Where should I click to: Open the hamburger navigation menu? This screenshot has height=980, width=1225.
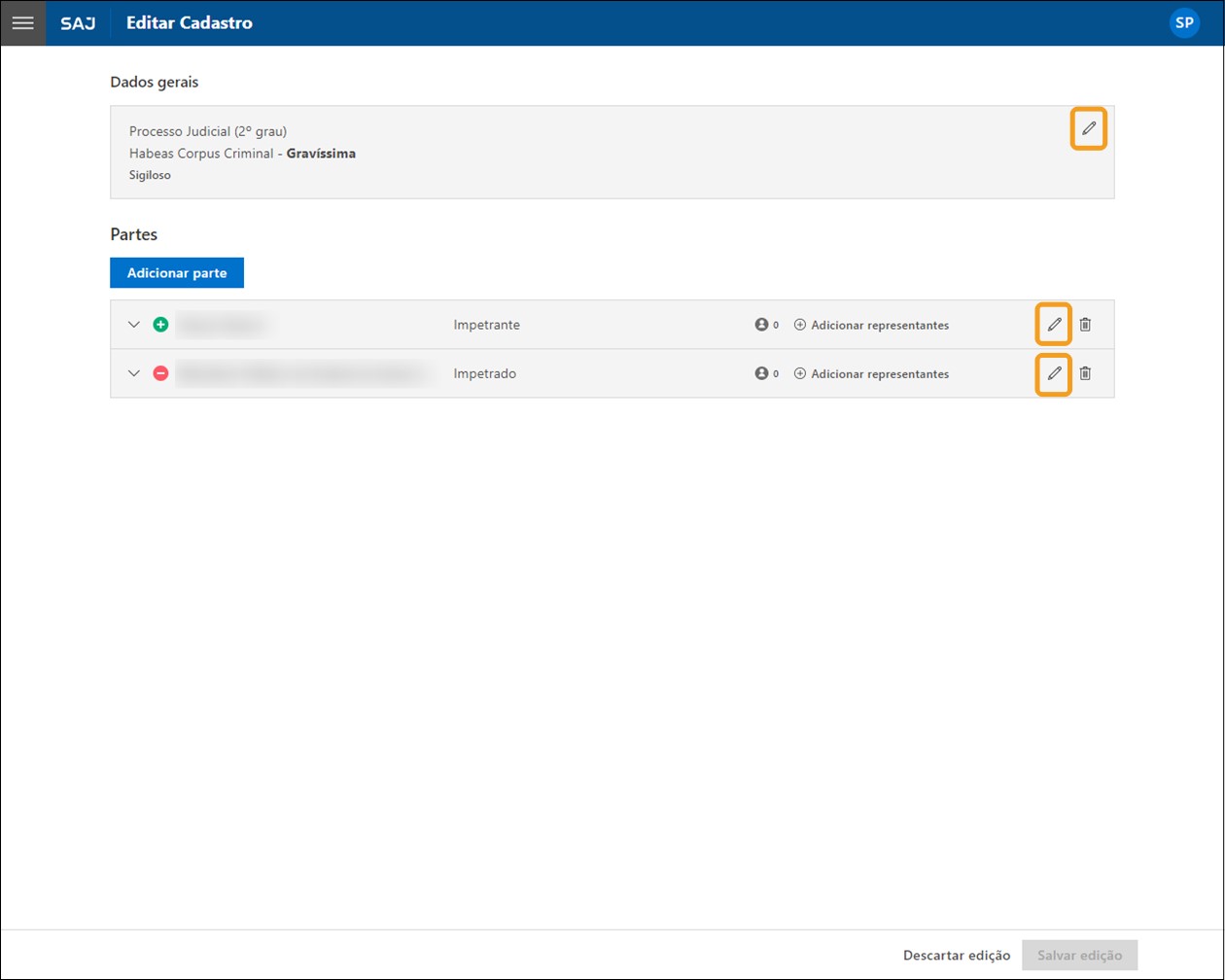[x=22, y=23]
